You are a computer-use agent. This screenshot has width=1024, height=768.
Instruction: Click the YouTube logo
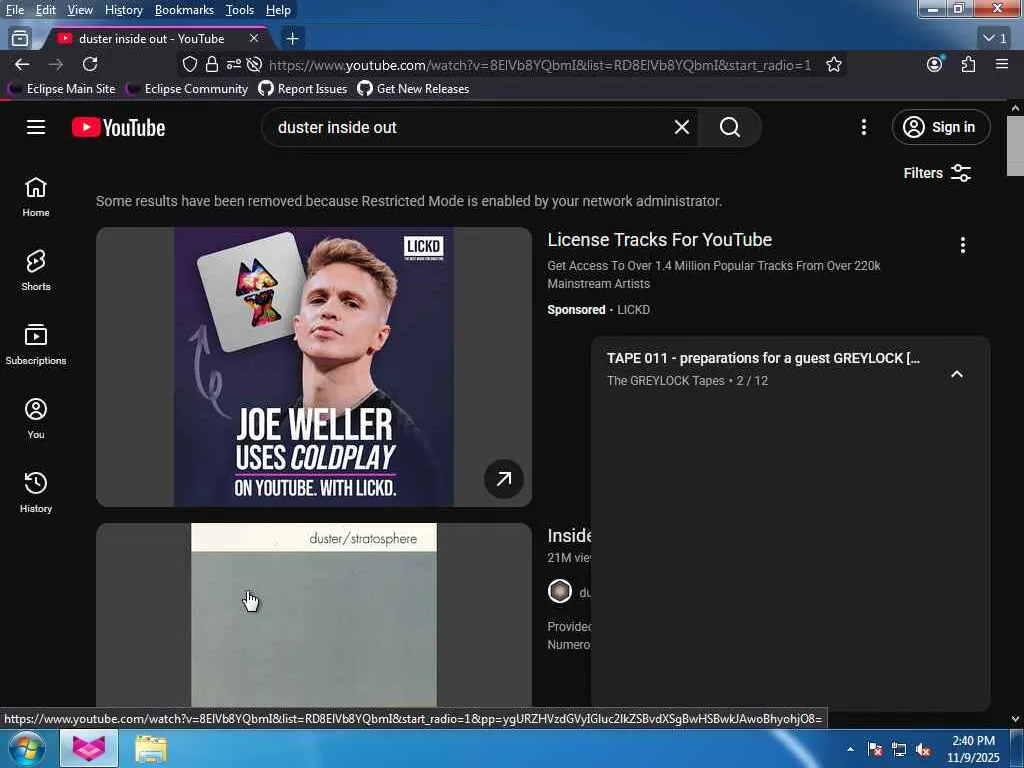(x=118, y=127)
